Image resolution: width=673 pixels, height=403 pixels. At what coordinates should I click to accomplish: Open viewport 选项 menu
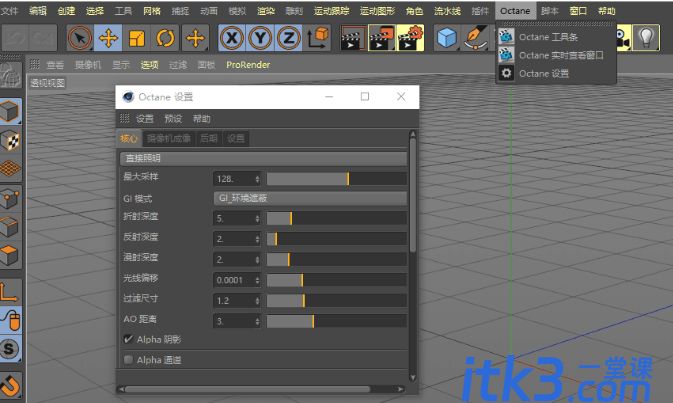click(149, 65)
